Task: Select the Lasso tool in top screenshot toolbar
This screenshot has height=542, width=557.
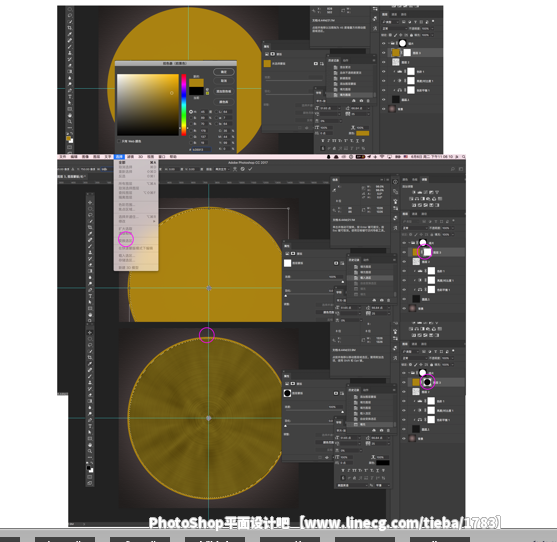Action: tap(70, 15)
